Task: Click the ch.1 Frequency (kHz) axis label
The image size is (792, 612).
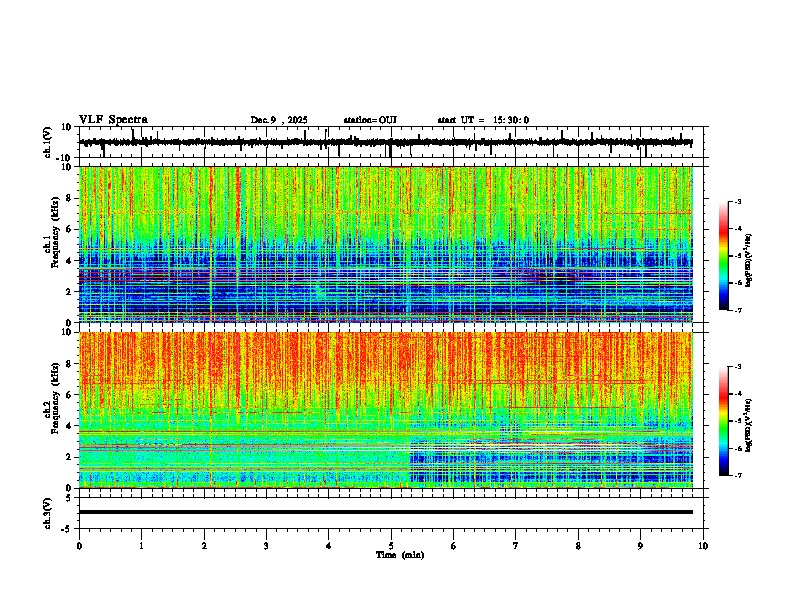Action: (52, 233)
